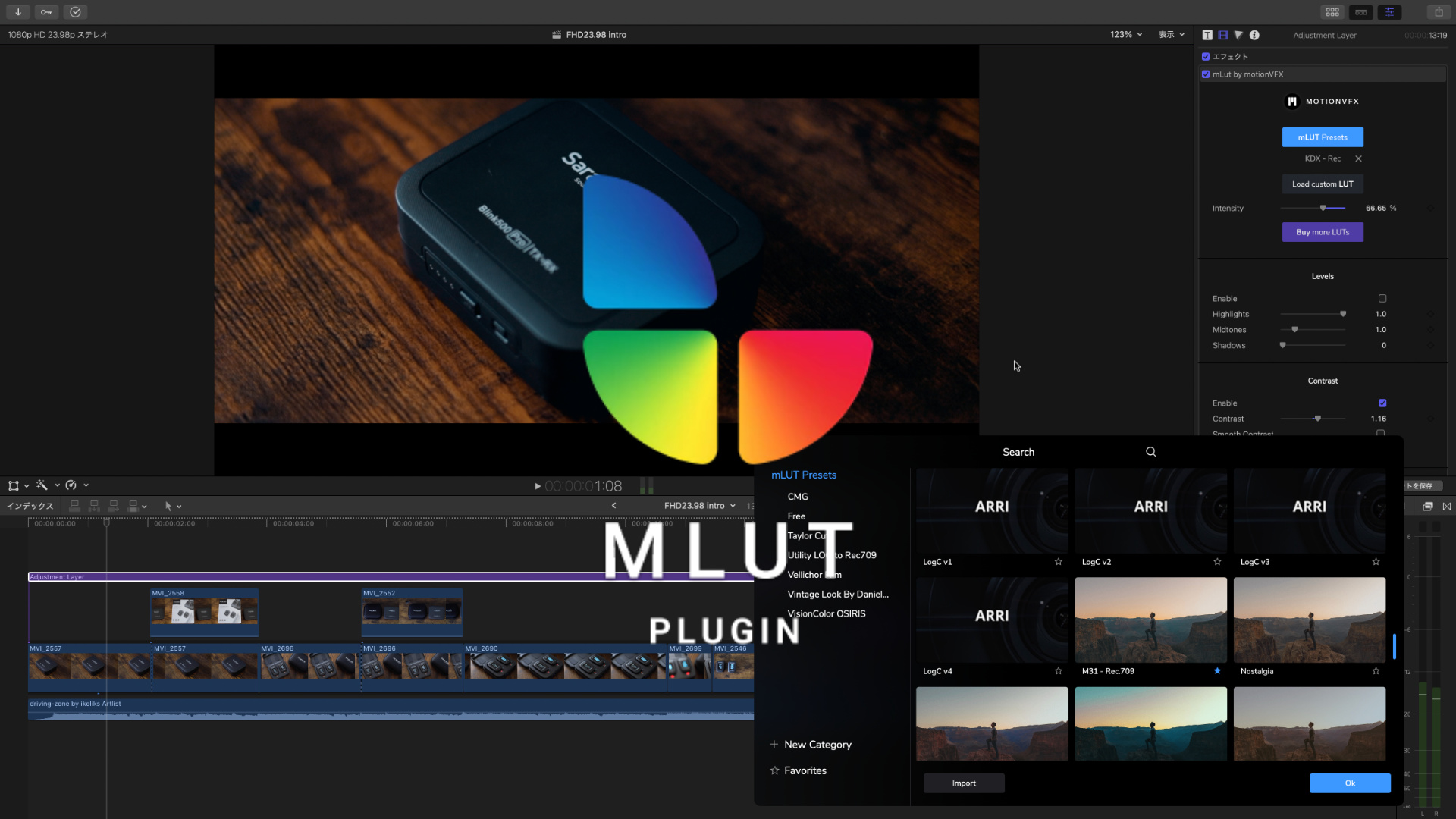Toggle the エフェクト effects checkbox
This screenshot has height=819, width=1456.
click(x=1206, y=57)
